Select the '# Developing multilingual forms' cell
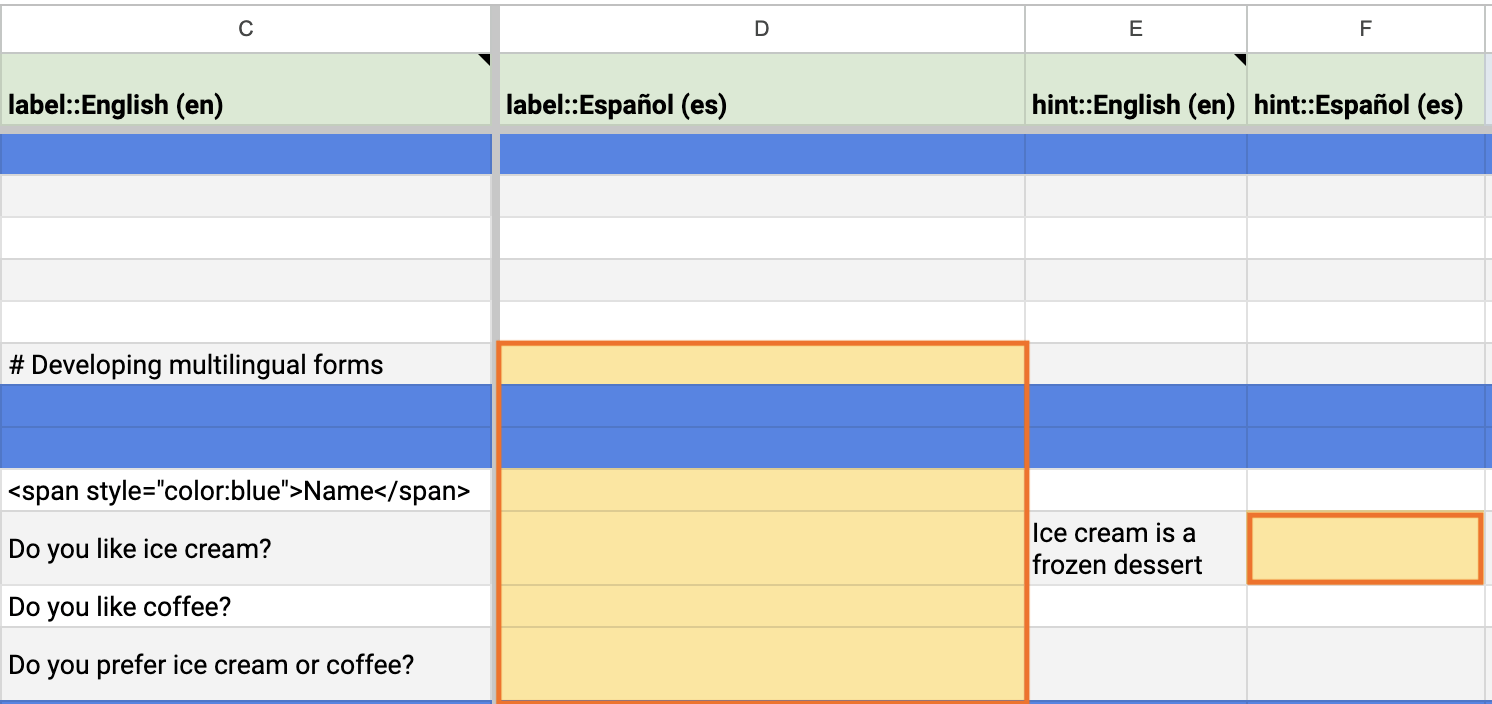Screen dimensions: 1492x704 (x=246, y=365)
